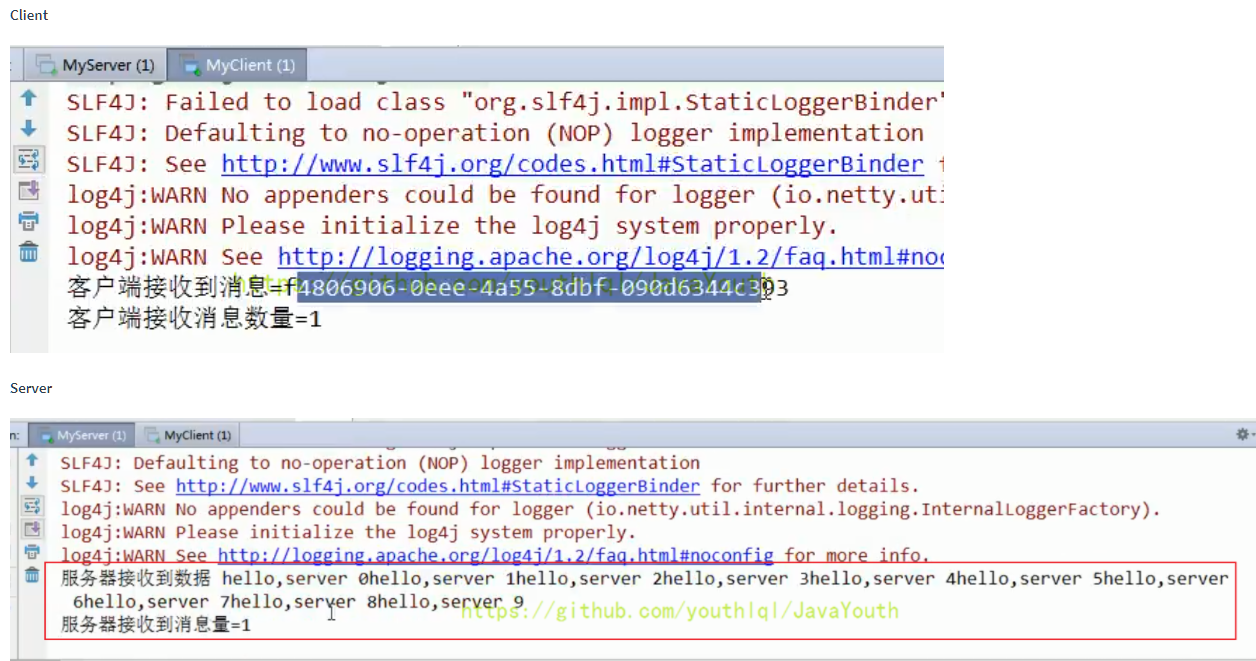1256x661 pixels.
Task: Click the up-arrow icon in Server console
Action: [32, 460]
